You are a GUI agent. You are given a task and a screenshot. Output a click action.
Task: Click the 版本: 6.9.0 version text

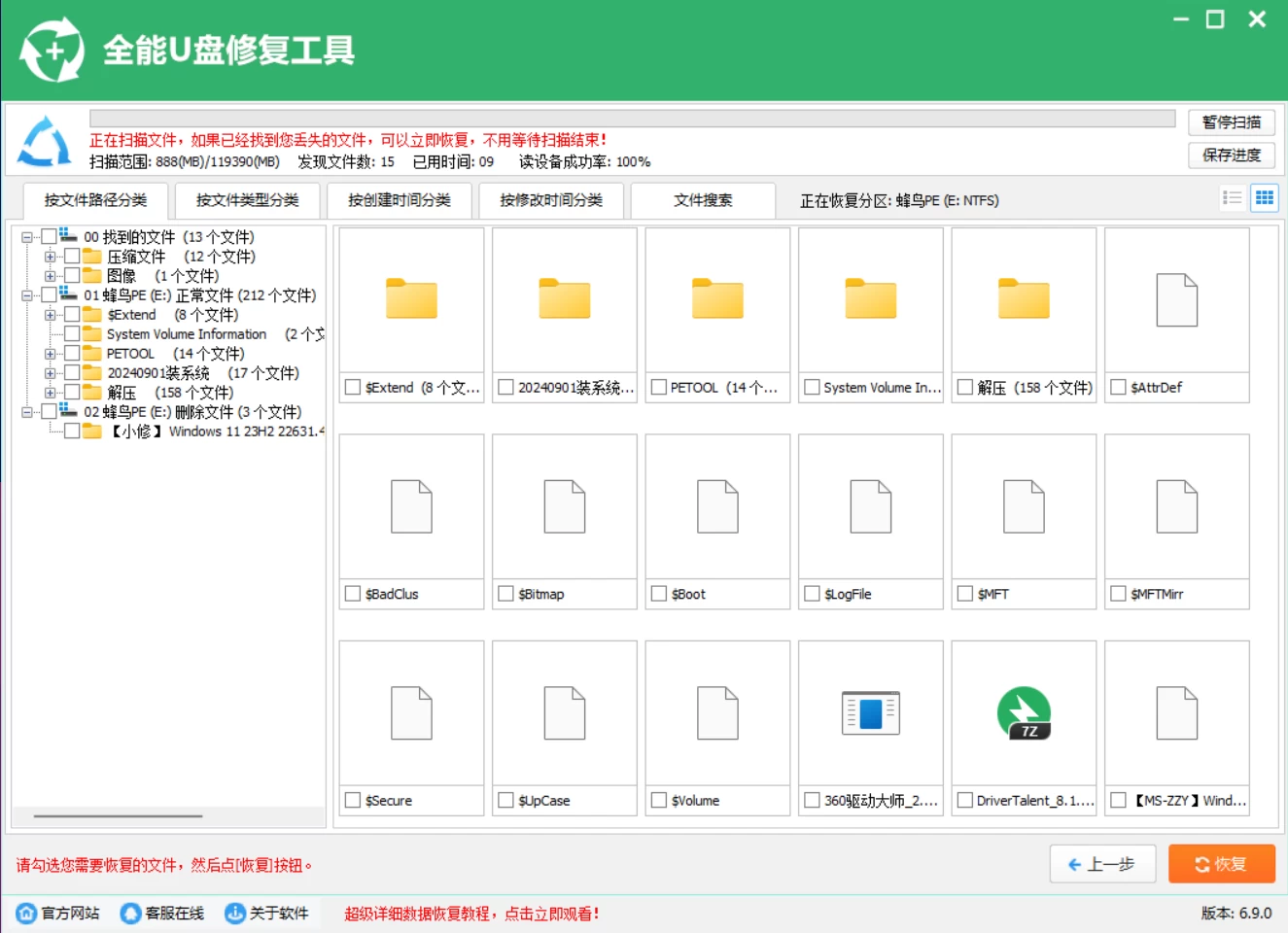1236,914
